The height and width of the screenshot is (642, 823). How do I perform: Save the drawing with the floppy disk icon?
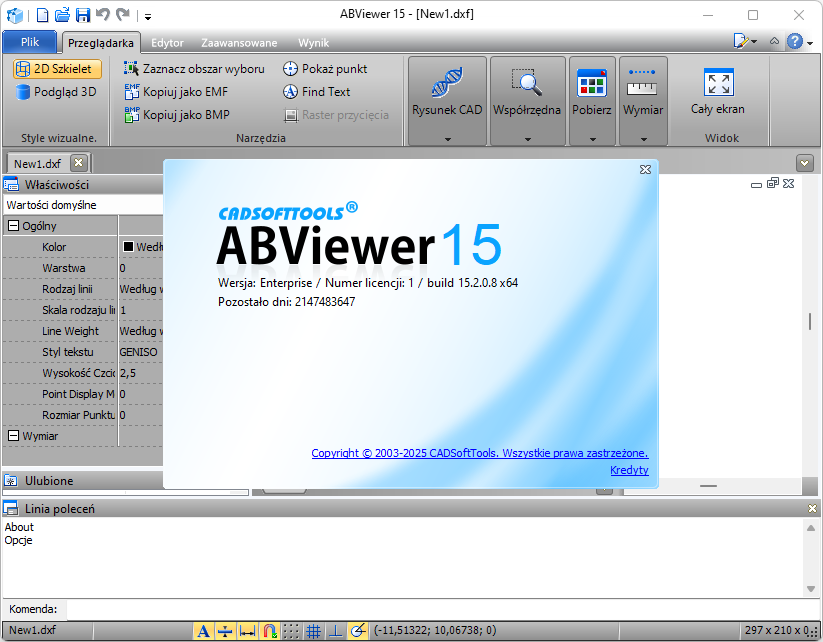tap(83, 15)
